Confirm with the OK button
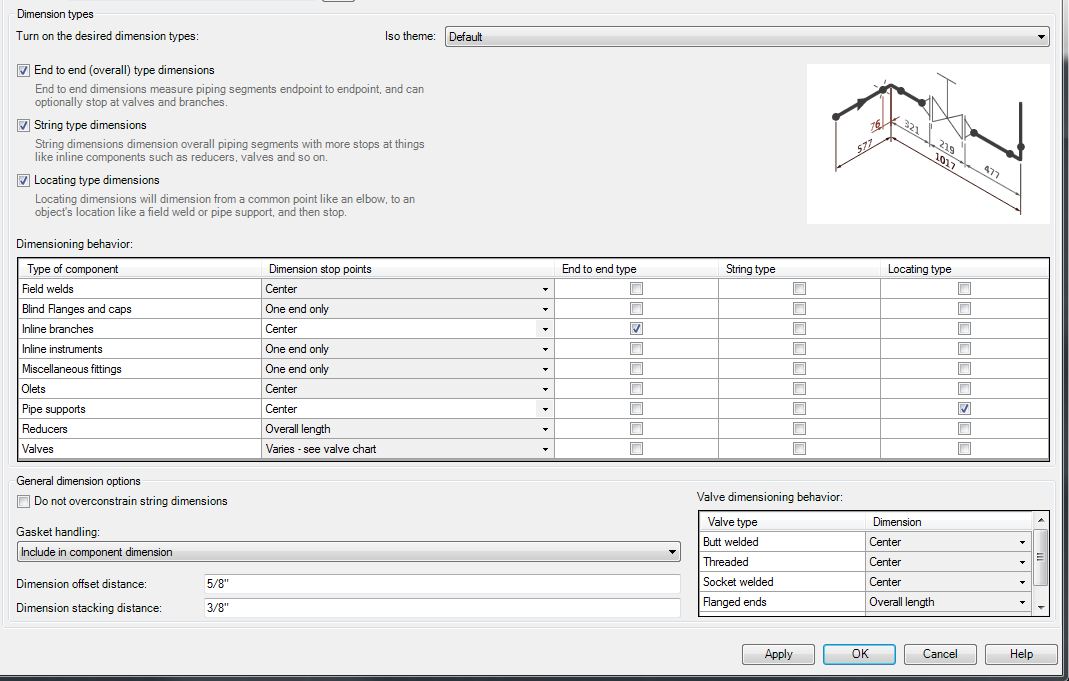 (x=859, y=654)
